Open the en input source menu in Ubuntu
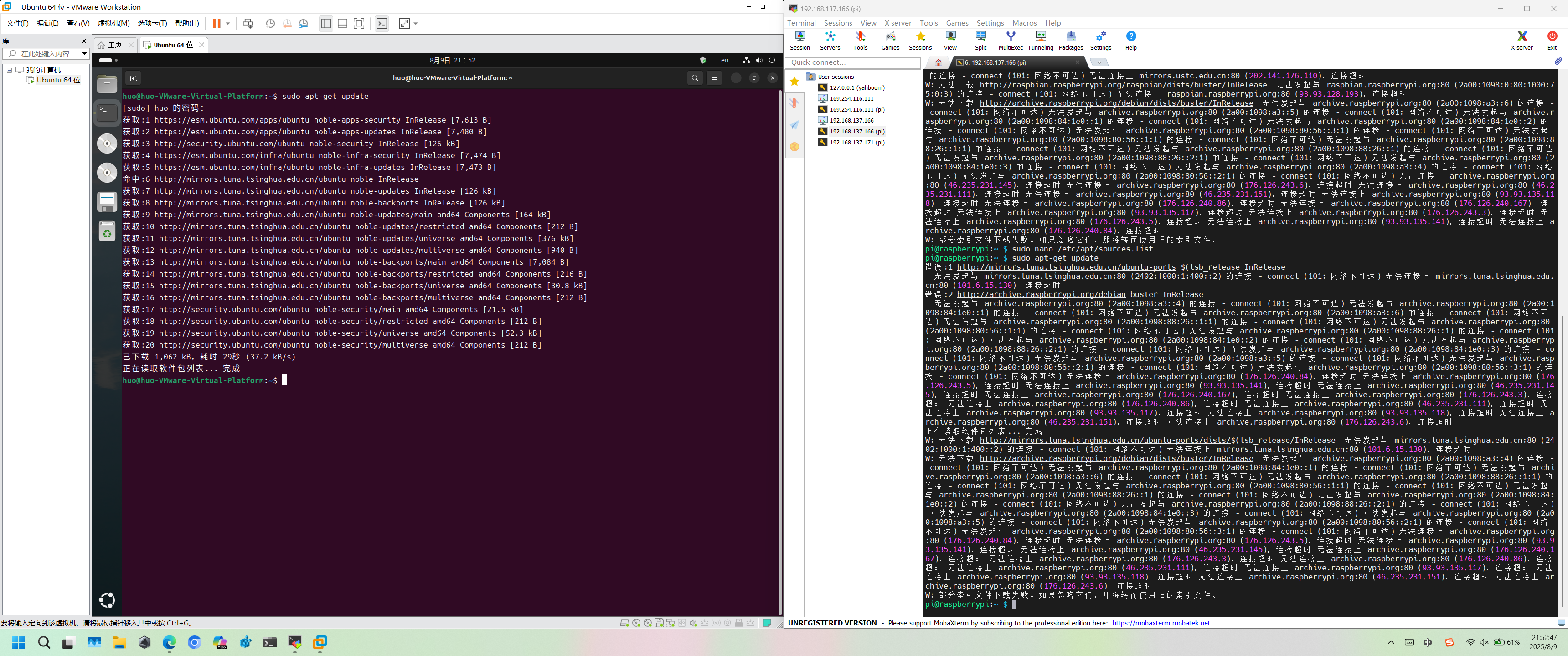Viewport: 1568px width, 656px height. click(724, 60)
